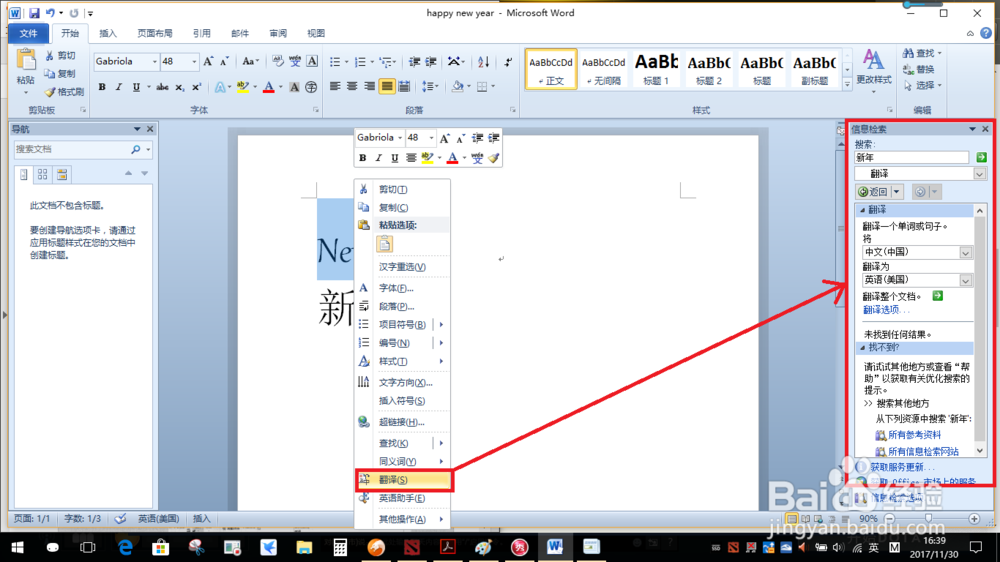Switch to the 插入 ribbon tab
Screen dimensions: 1000x562
pos(108,33)
